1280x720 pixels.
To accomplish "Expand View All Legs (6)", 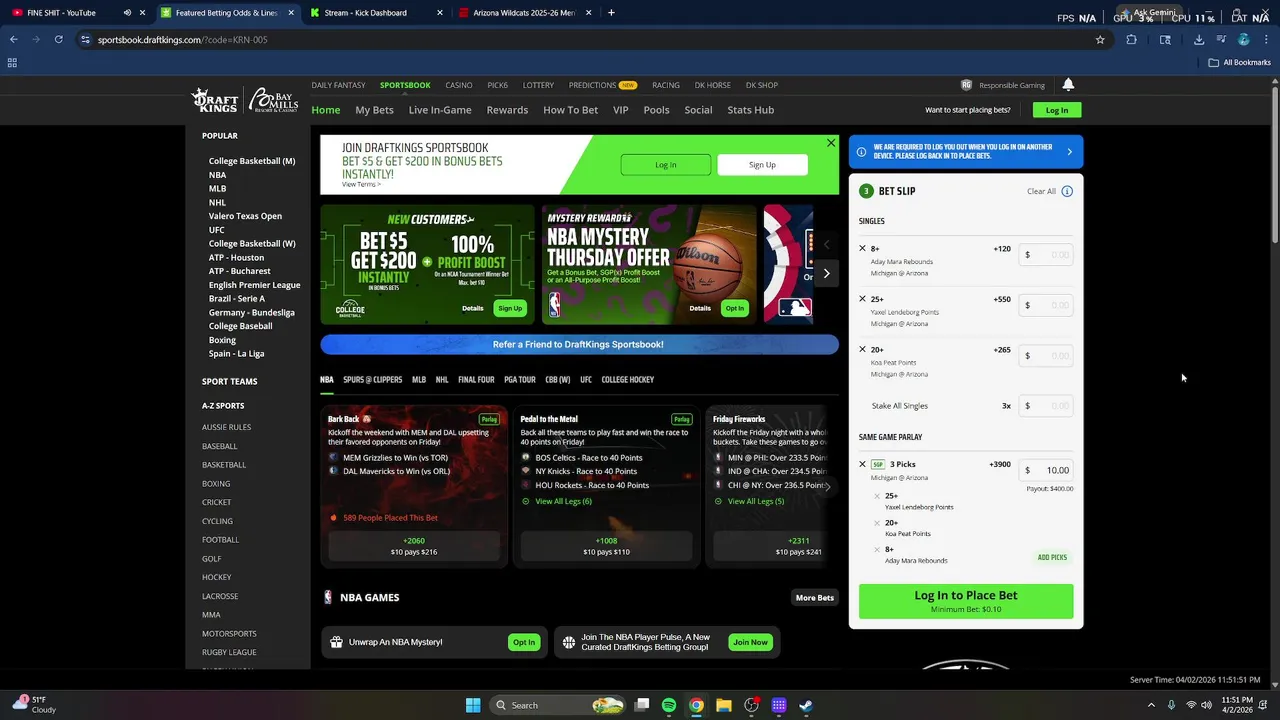I will click(x=563, y=501).
